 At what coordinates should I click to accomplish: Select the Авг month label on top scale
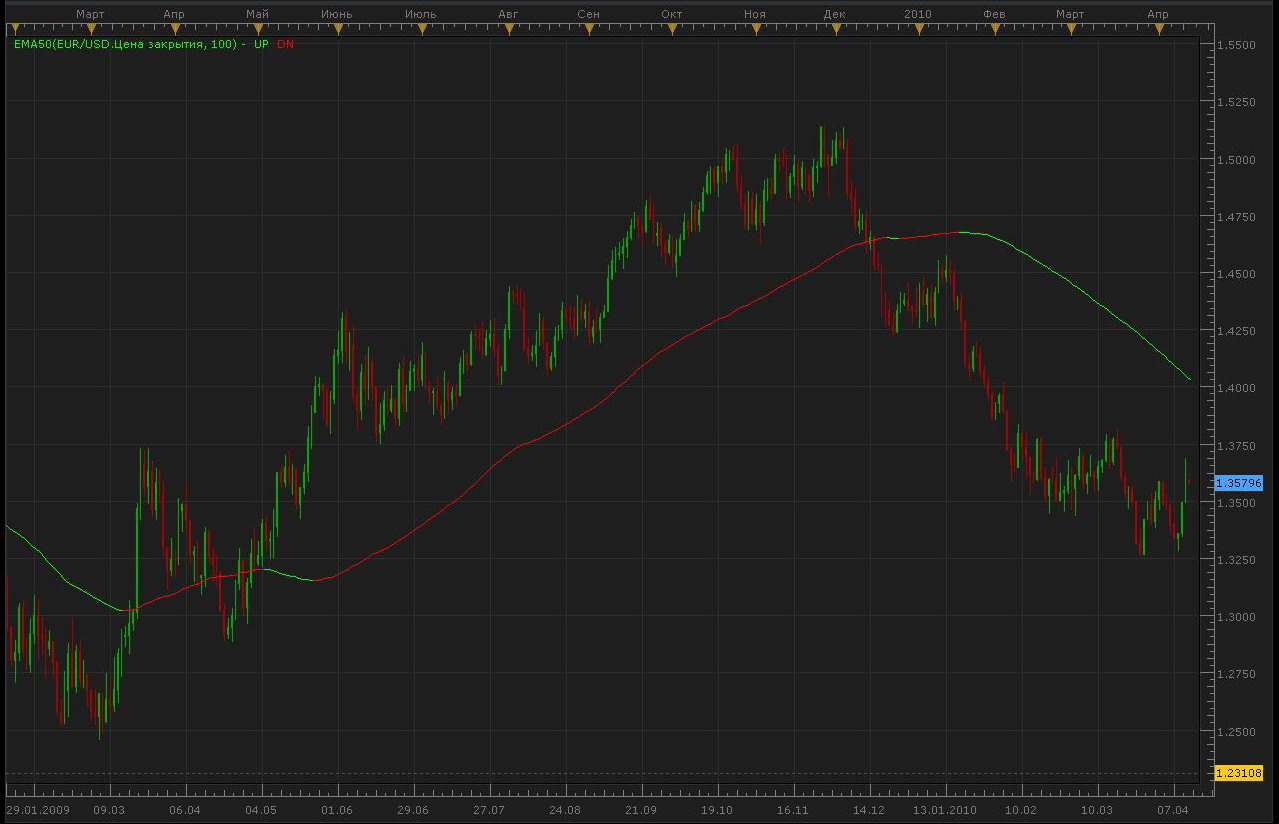[x=509, y=13]
